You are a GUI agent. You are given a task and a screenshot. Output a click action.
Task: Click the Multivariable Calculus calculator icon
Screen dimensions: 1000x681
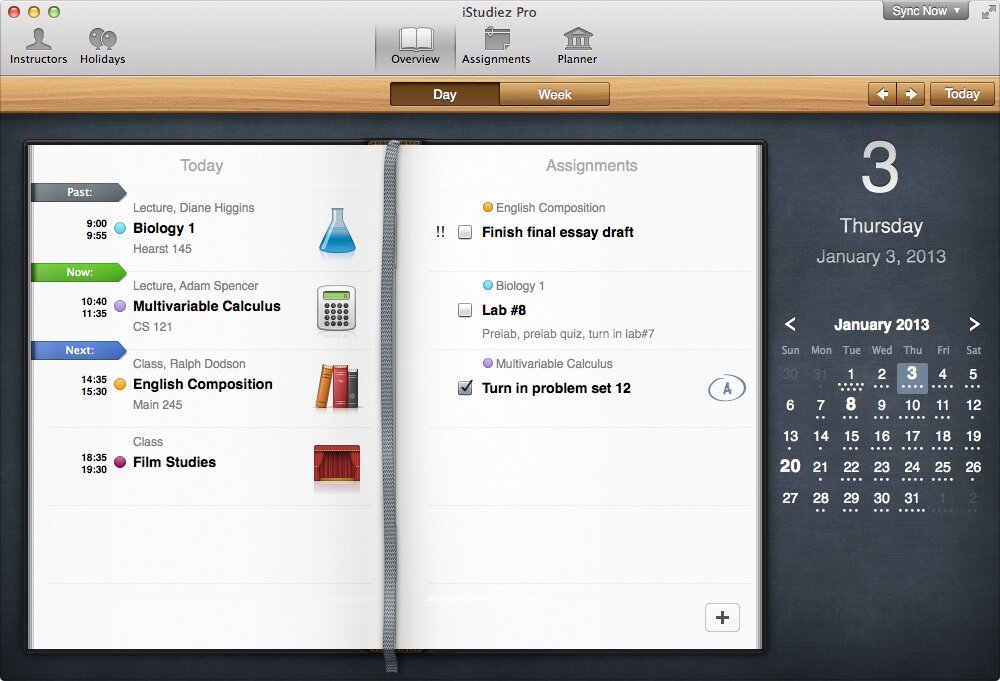337,308
